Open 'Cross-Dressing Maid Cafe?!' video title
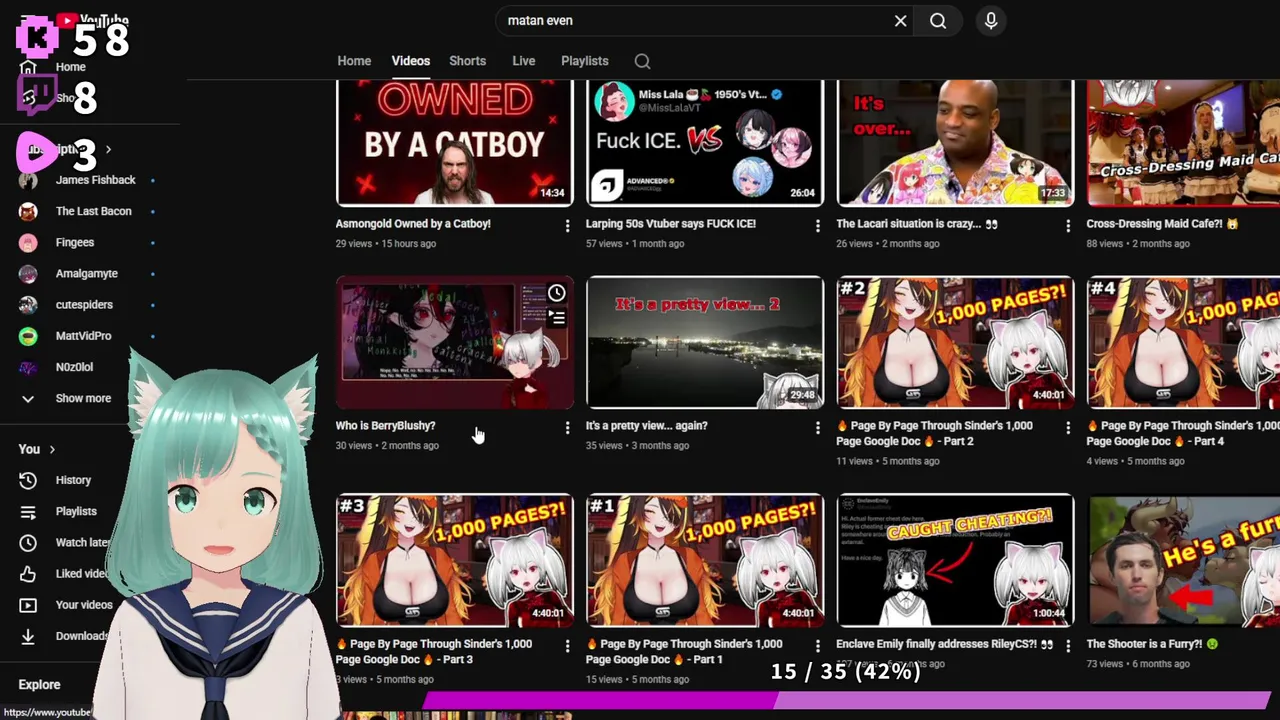 pyautogui.click(x=1162, y=224)
